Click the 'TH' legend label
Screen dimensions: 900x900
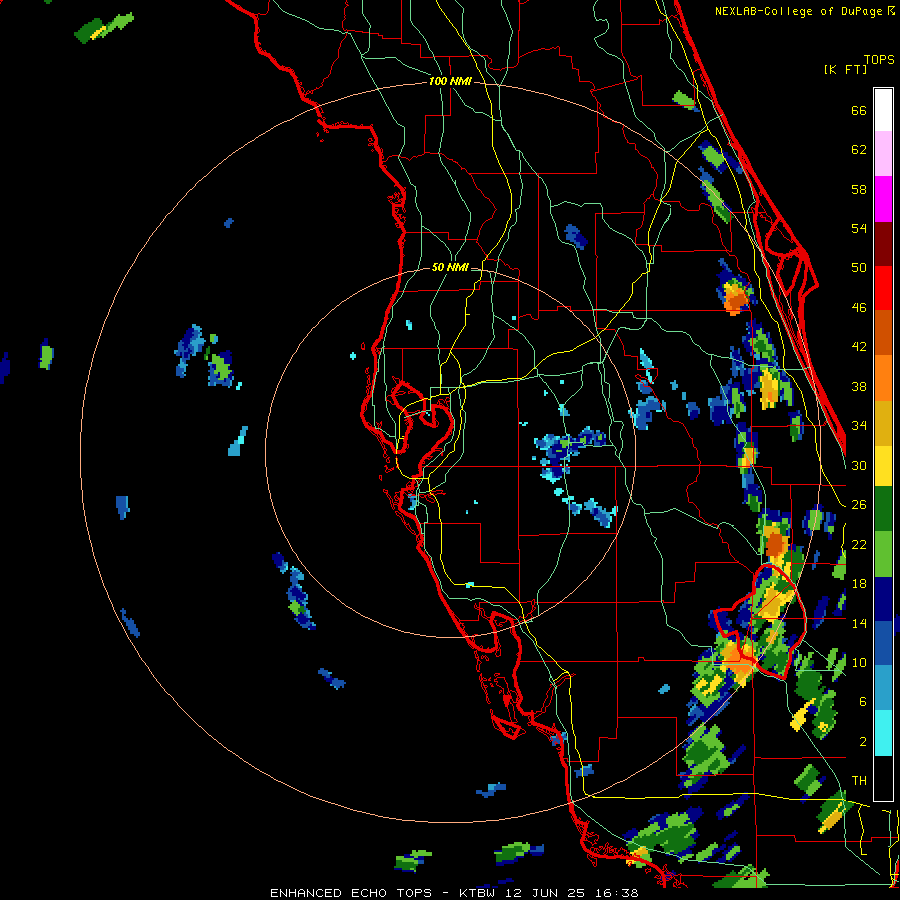point(859,781)
